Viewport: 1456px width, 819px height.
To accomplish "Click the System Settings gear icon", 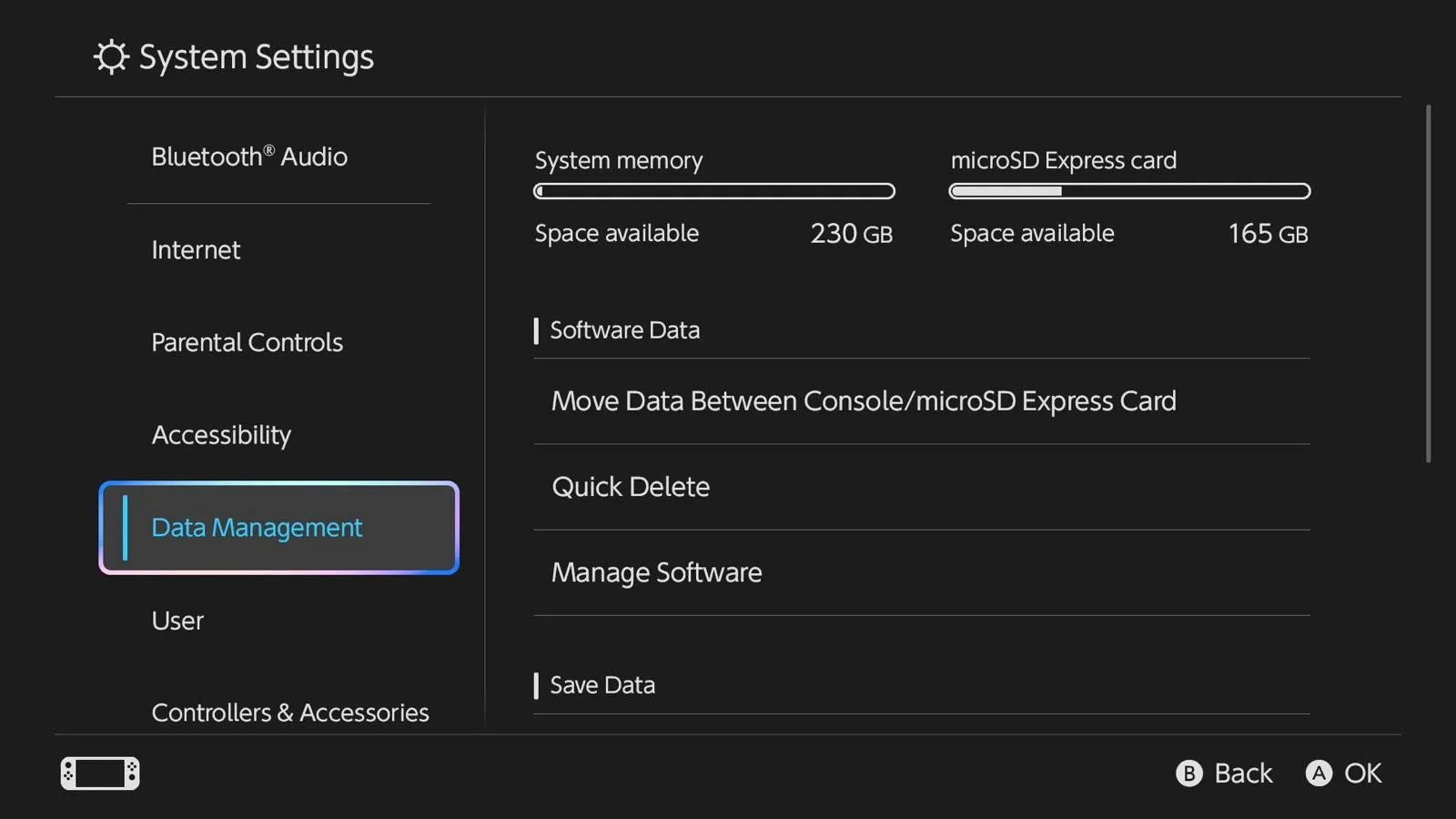I will click(109, 56).
